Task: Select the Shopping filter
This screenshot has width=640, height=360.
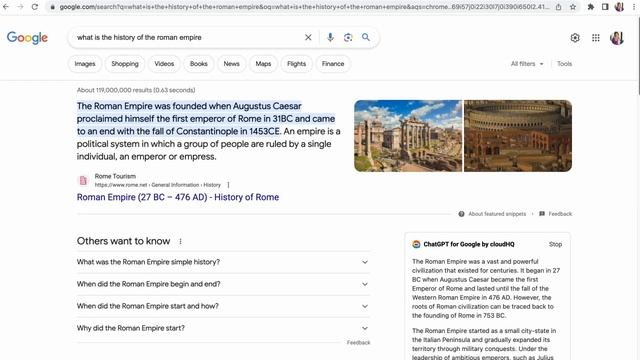Action: [125, 64]
